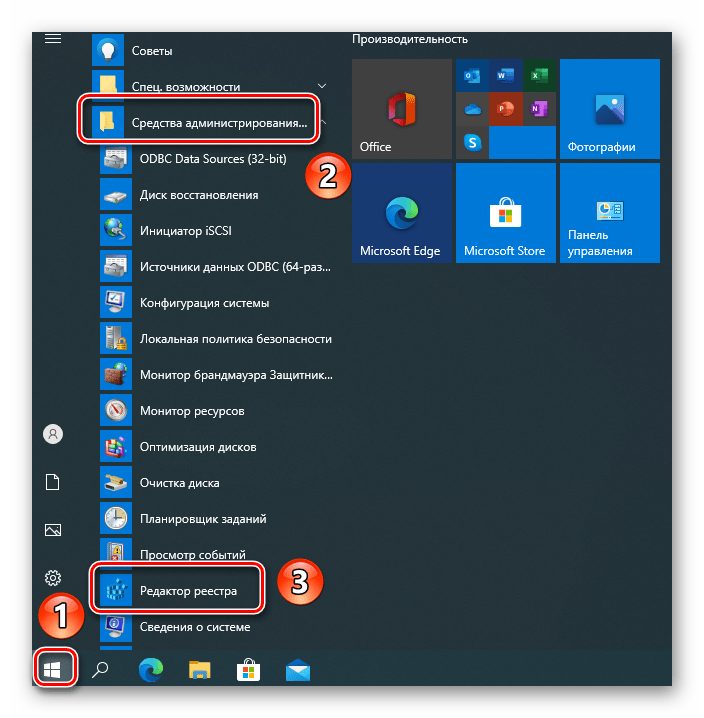The height and width of the screenshot is (718, 704).
Task: Open the Советы app icon
Action: tap(108, 49)
